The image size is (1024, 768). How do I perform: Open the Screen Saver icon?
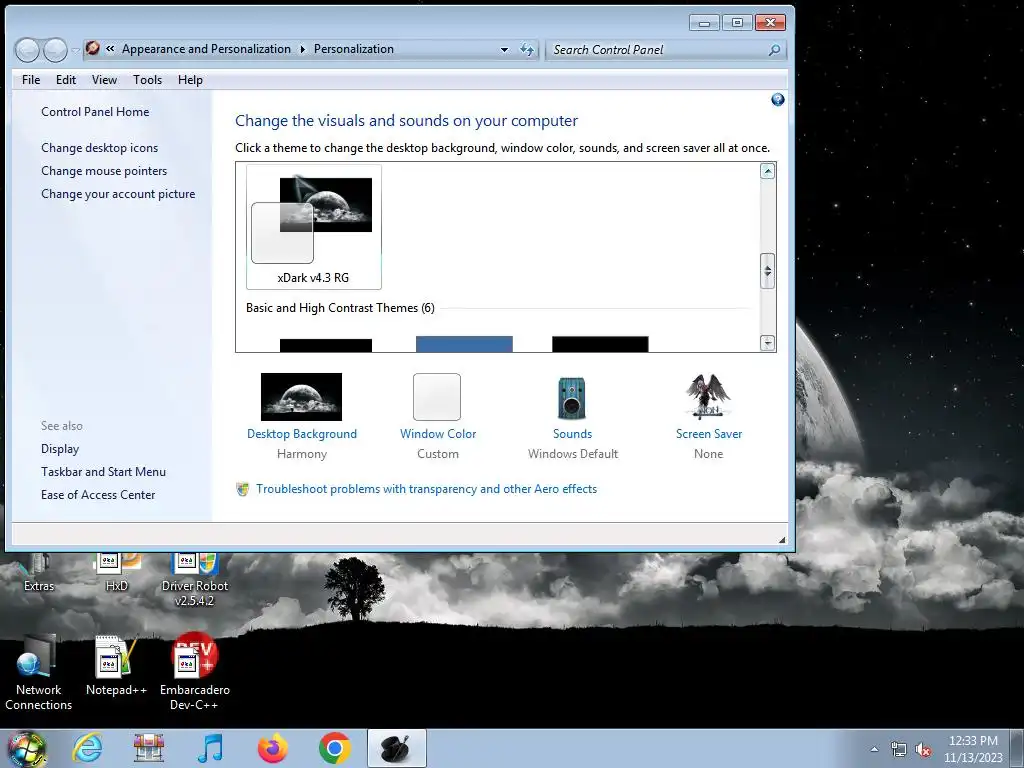pos(708,396)
